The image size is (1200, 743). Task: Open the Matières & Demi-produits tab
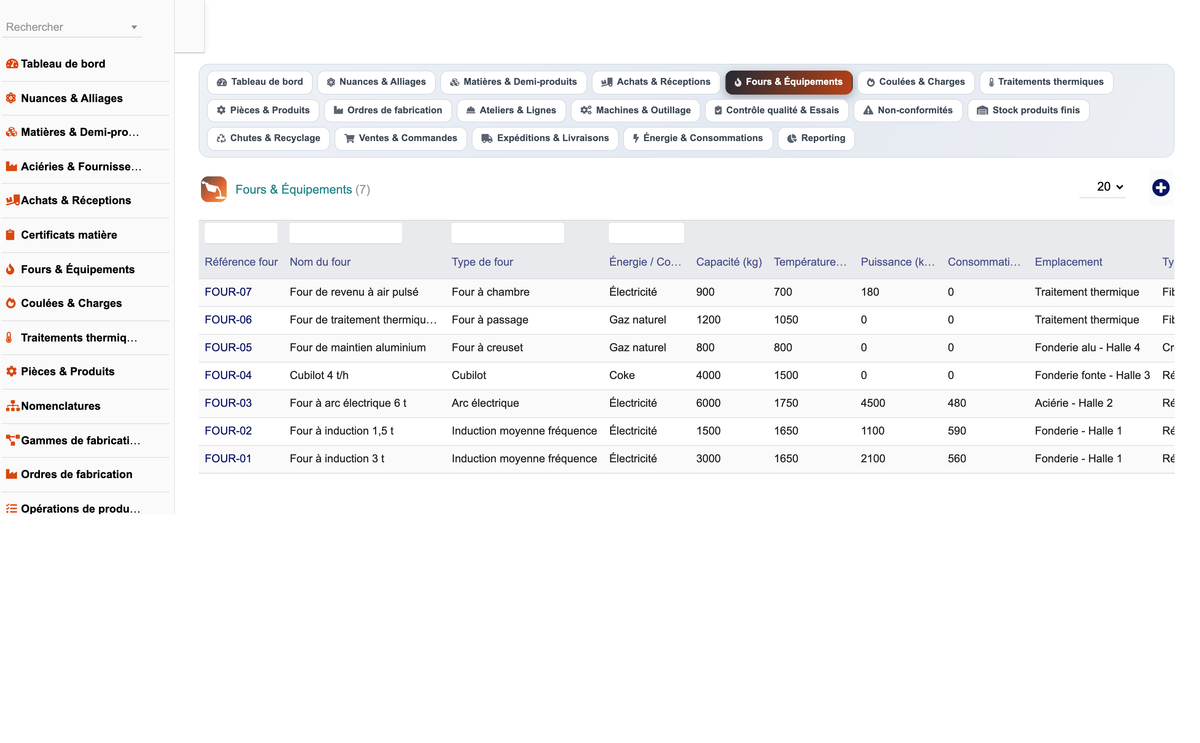click(x=513, y=82)
